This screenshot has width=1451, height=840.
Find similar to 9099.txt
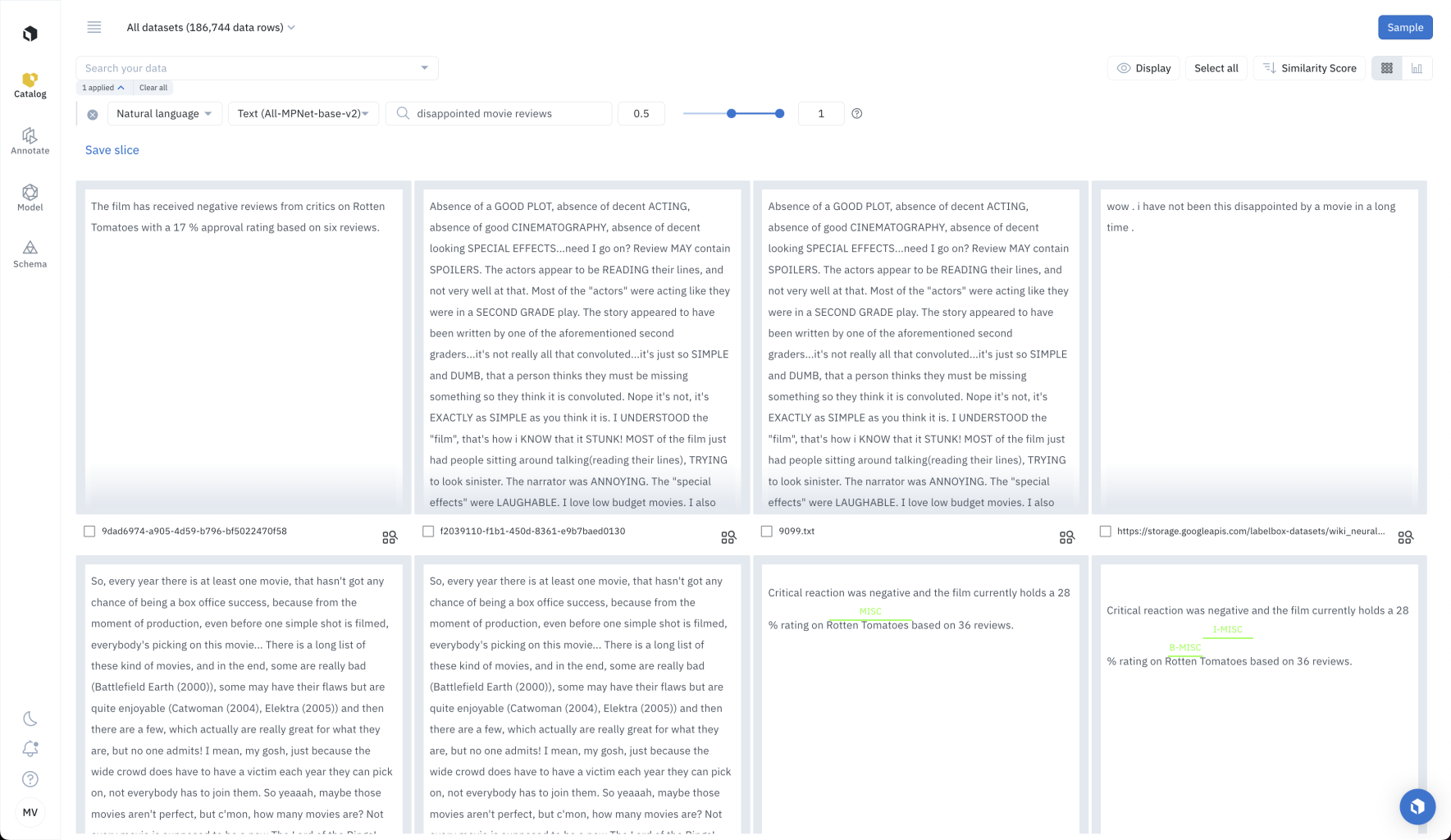[x=1066, y=537]
